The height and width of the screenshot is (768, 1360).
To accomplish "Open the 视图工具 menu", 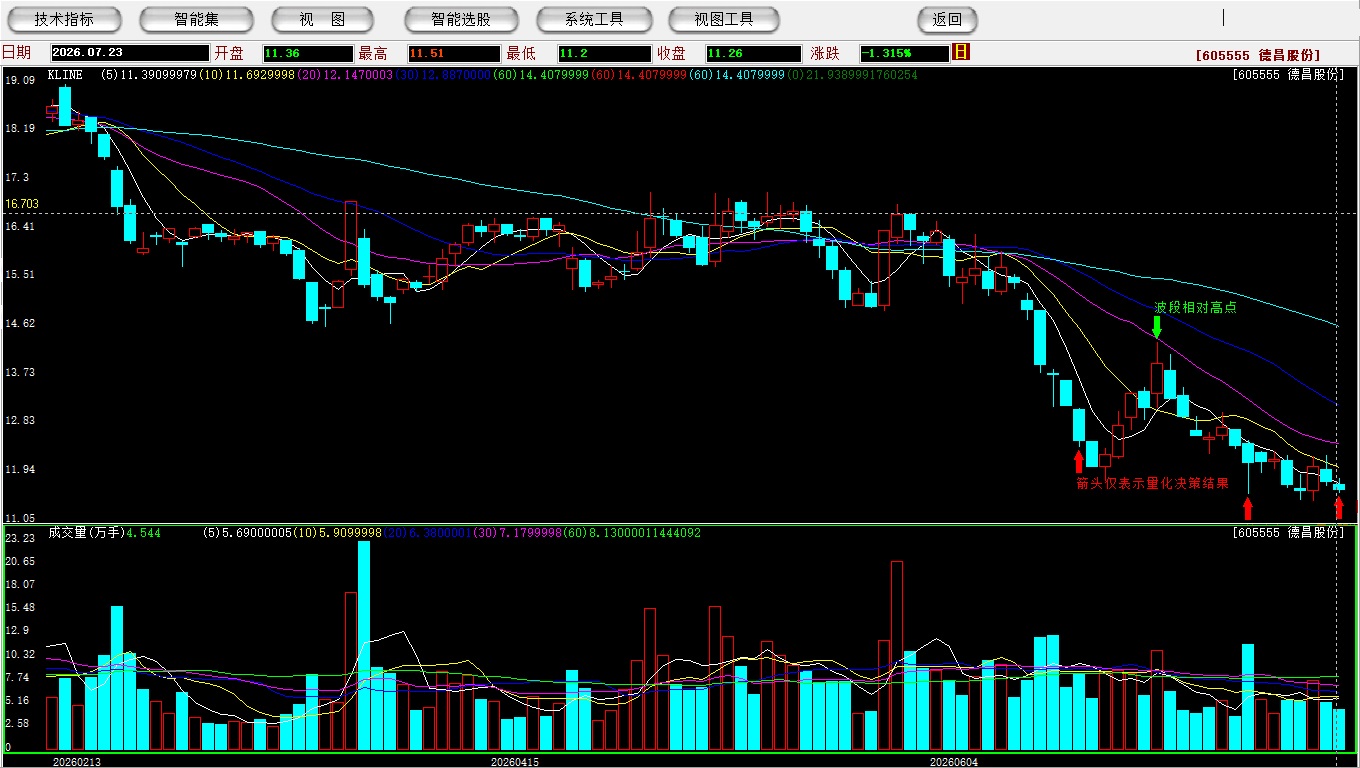I will 725,19.
